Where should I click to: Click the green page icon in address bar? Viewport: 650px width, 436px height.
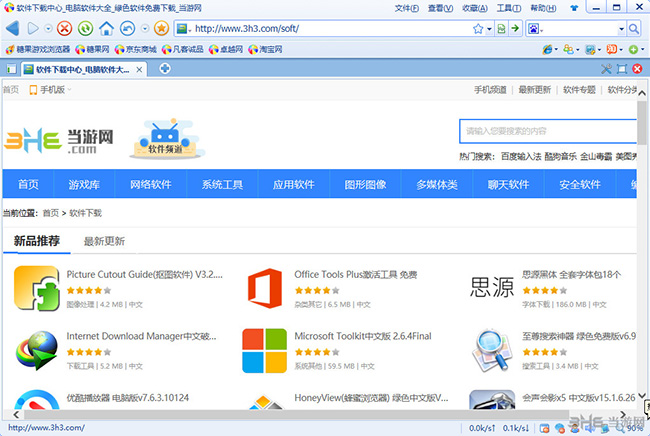(x=501, y=29)
